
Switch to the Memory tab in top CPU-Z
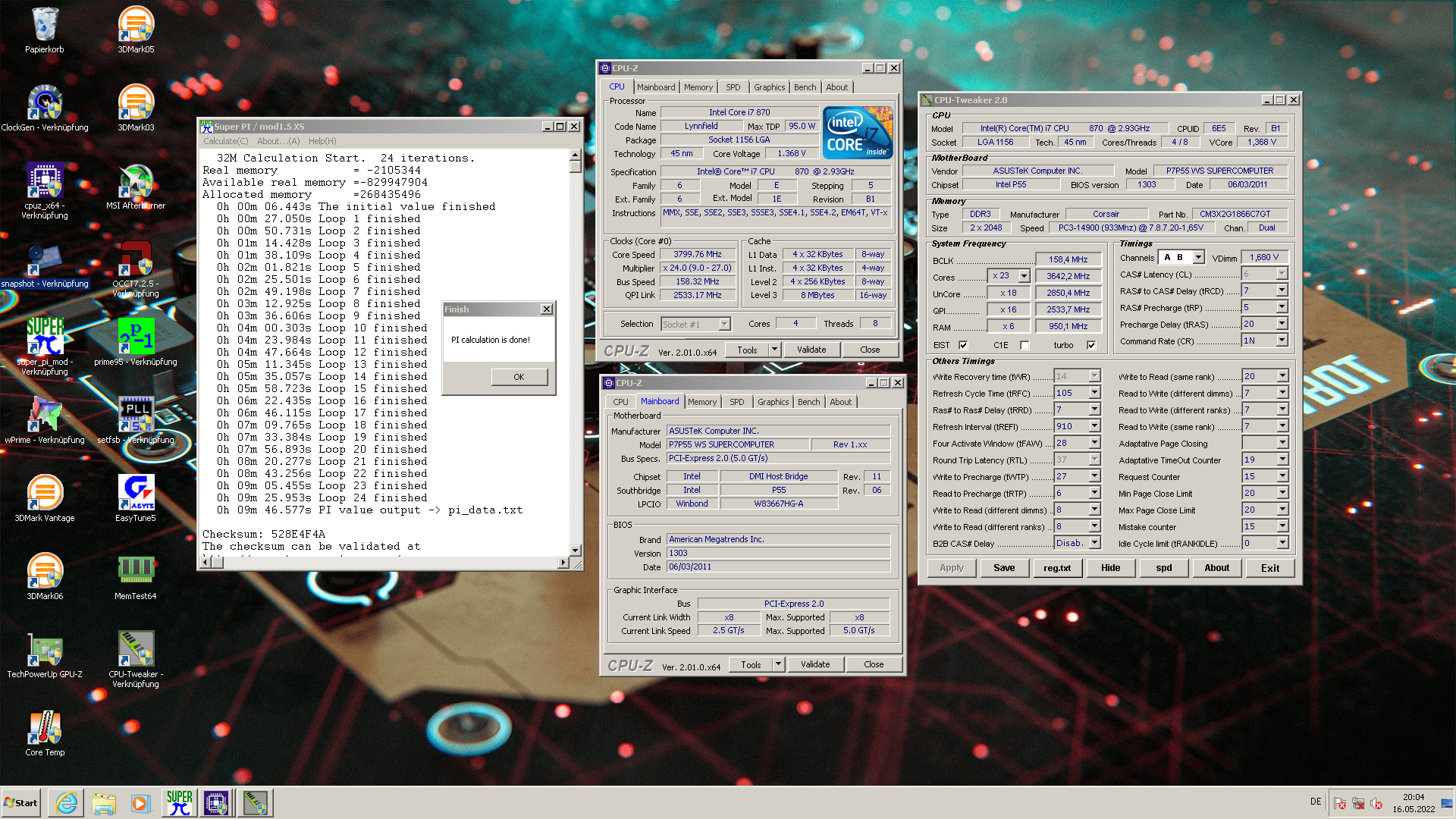click(x=698, y=87)
